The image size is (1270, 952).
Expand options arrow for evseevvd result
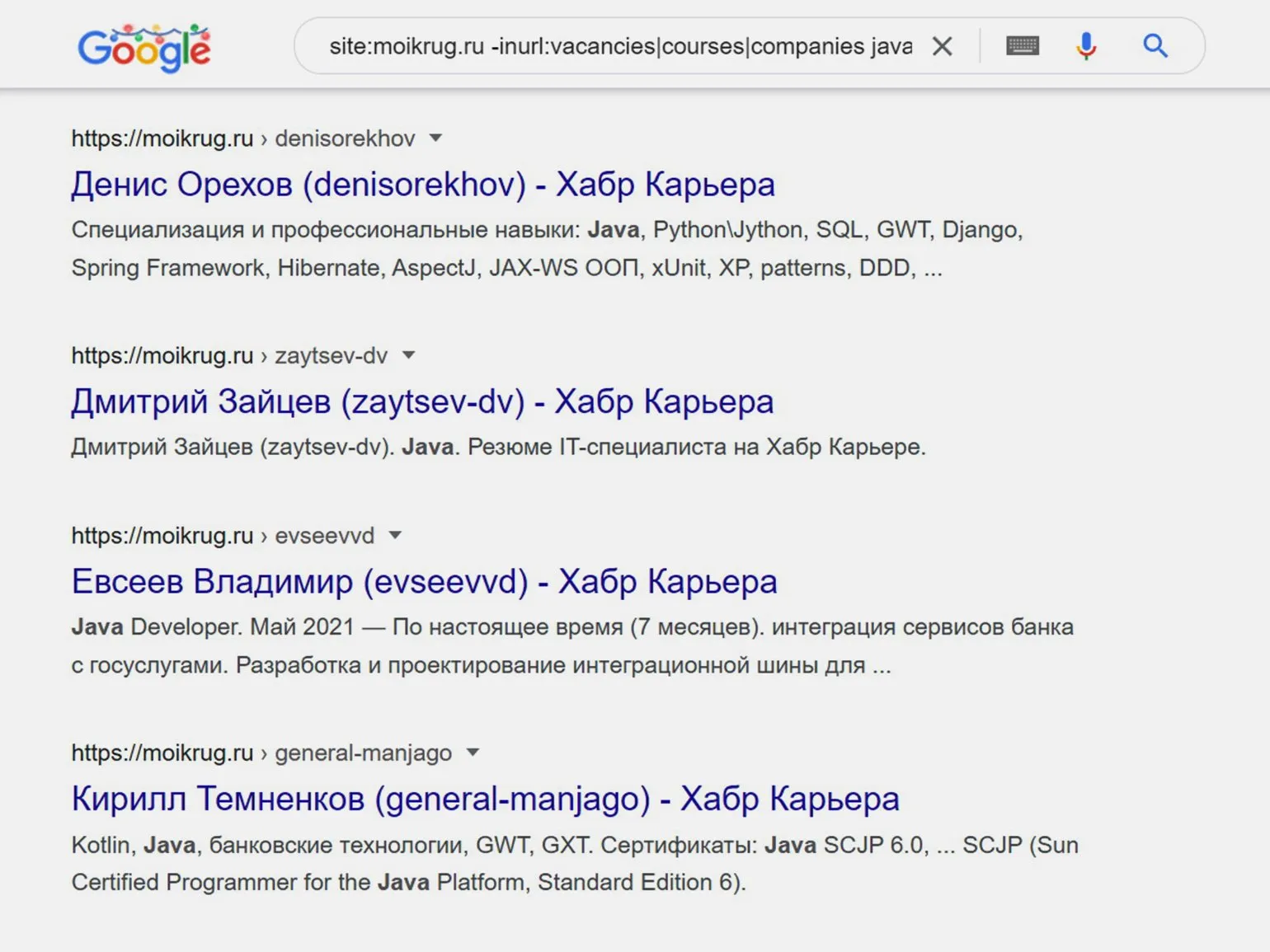tap(395, 536)
